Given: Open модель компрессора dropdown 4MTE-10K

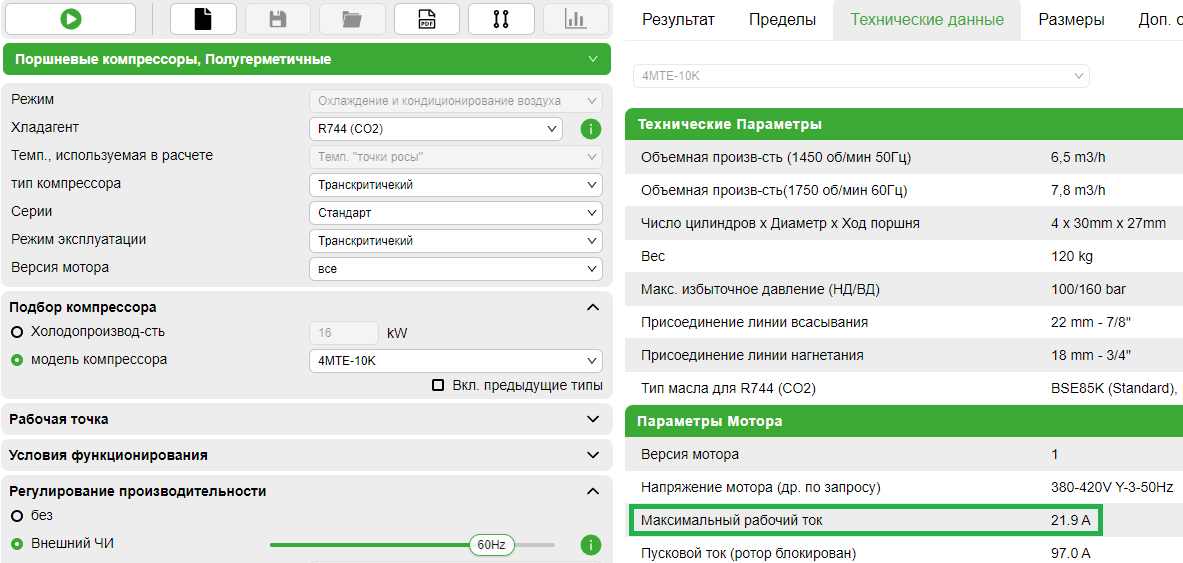Looking at the screenshot, I should (456, 361).
